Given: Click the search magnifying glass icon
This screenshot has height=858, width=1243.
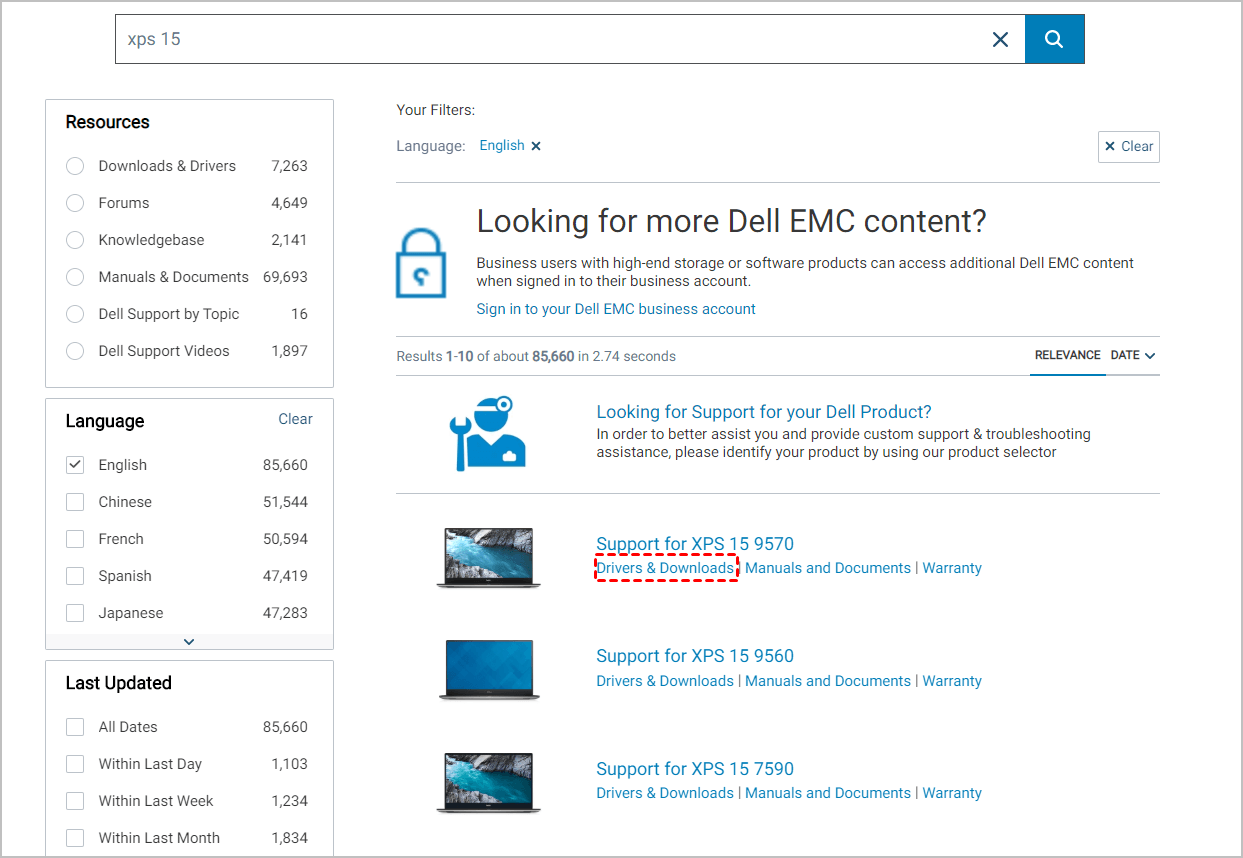Looking at the screenshot, I should 1054,39.
